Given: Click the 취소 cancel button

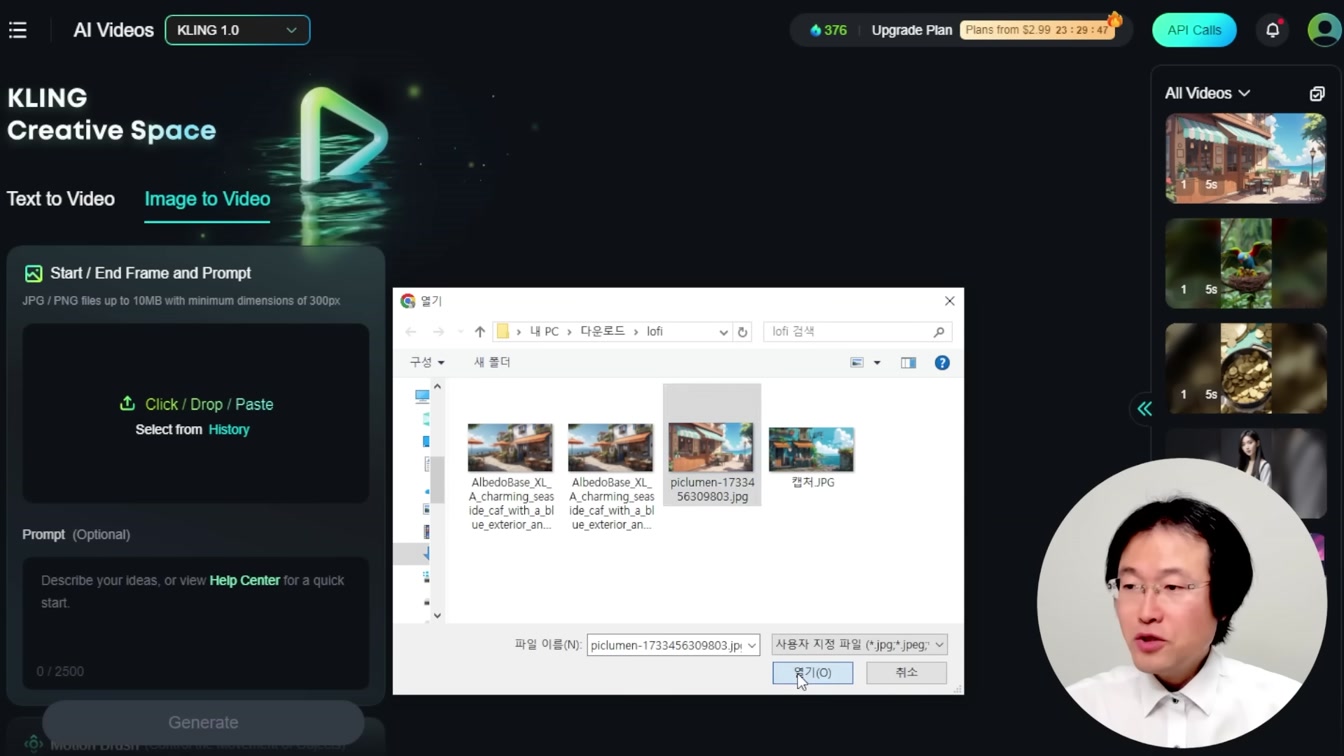Looking at the screenshot, I should (x=906, y=673).
